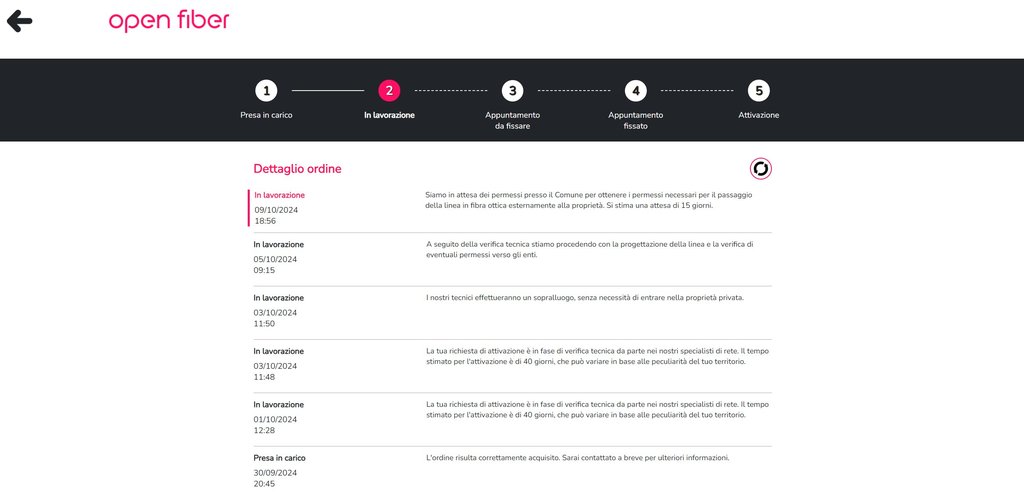
Task: Click the Appuntamento da fissare label
Action: click(x=513, y=121)
